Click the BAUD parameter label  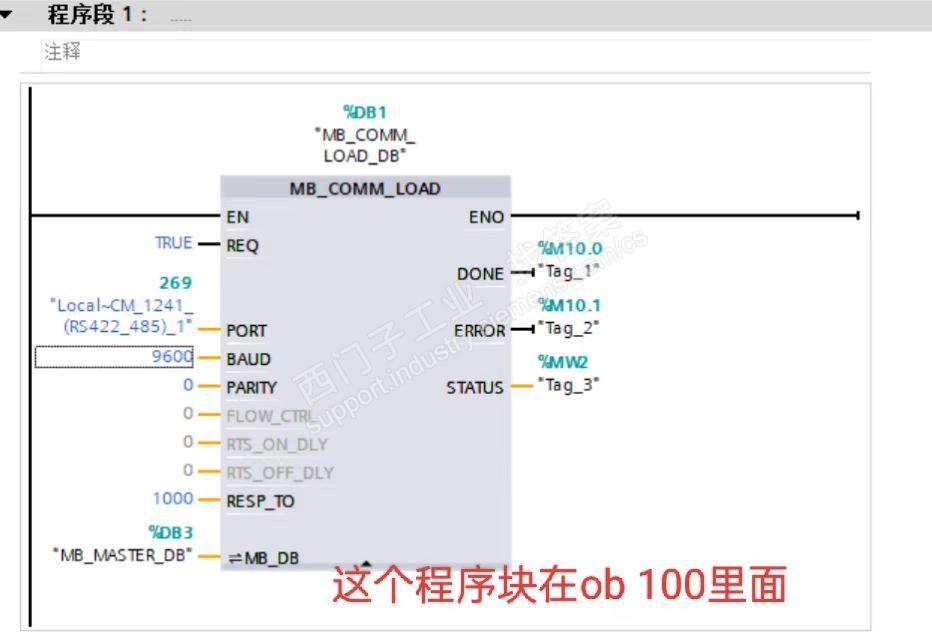pos(248,359)
